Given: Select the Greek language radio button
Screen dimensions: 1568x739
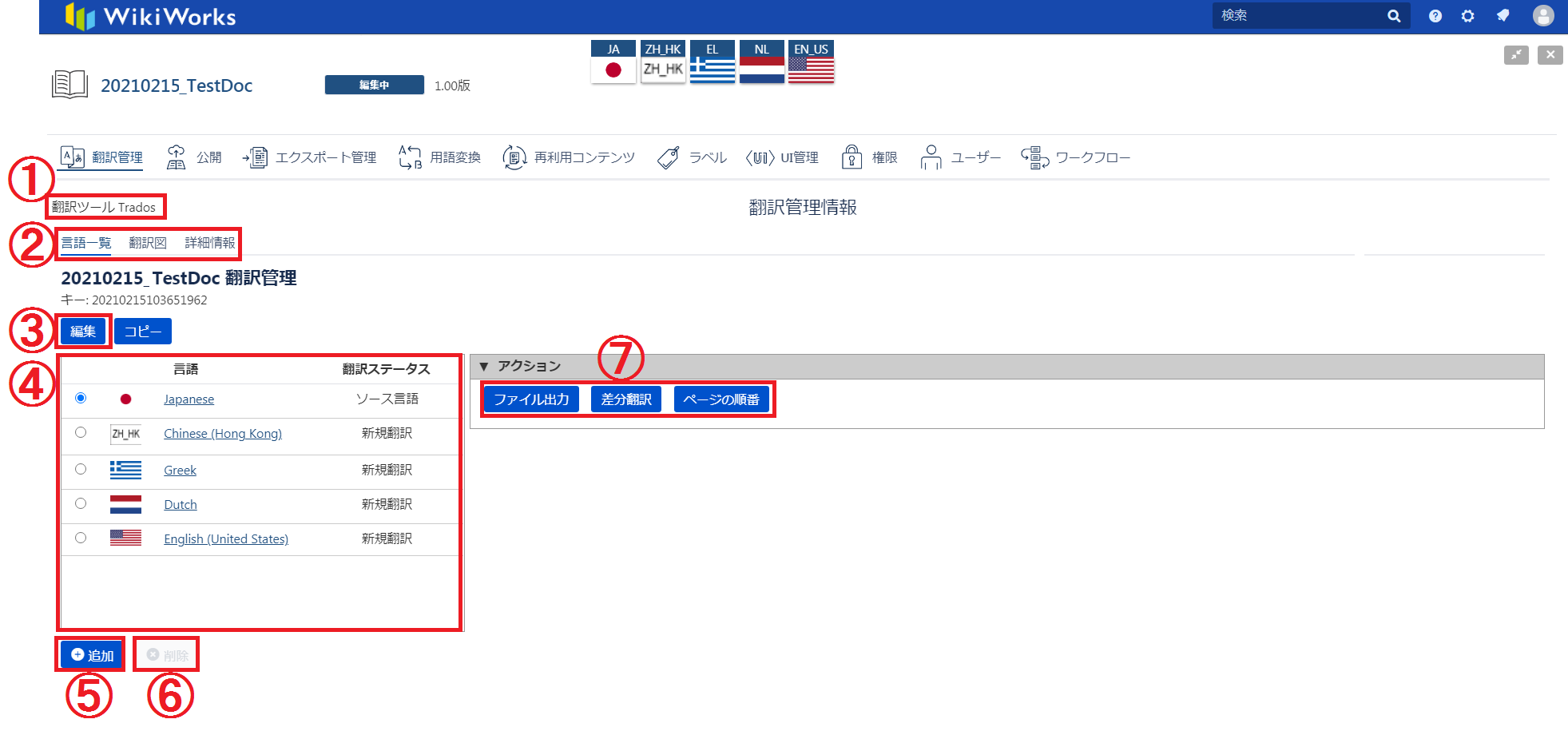Looking at the screenshot, I should tap(81, 469).
